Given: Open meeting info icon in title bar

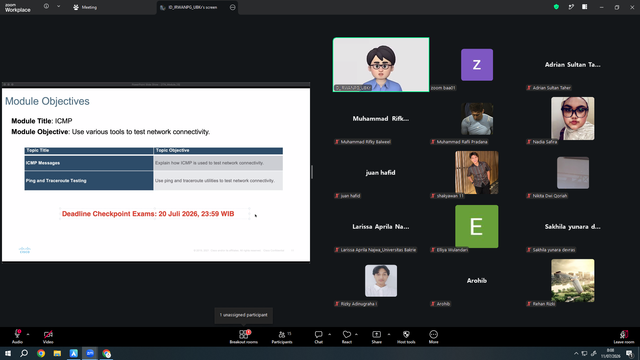Looking at the screenshot, I should click(x=46, y=6).
